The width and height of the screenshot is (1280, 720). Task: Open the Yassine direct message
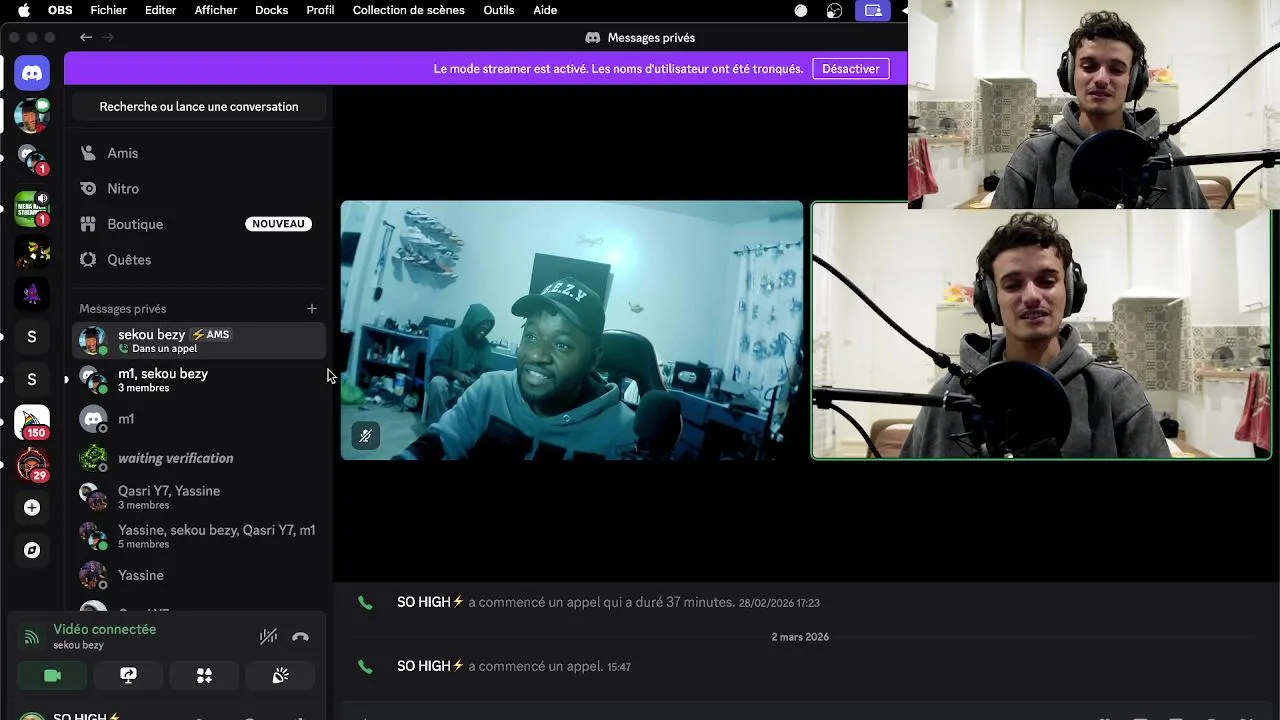point(199,575)
